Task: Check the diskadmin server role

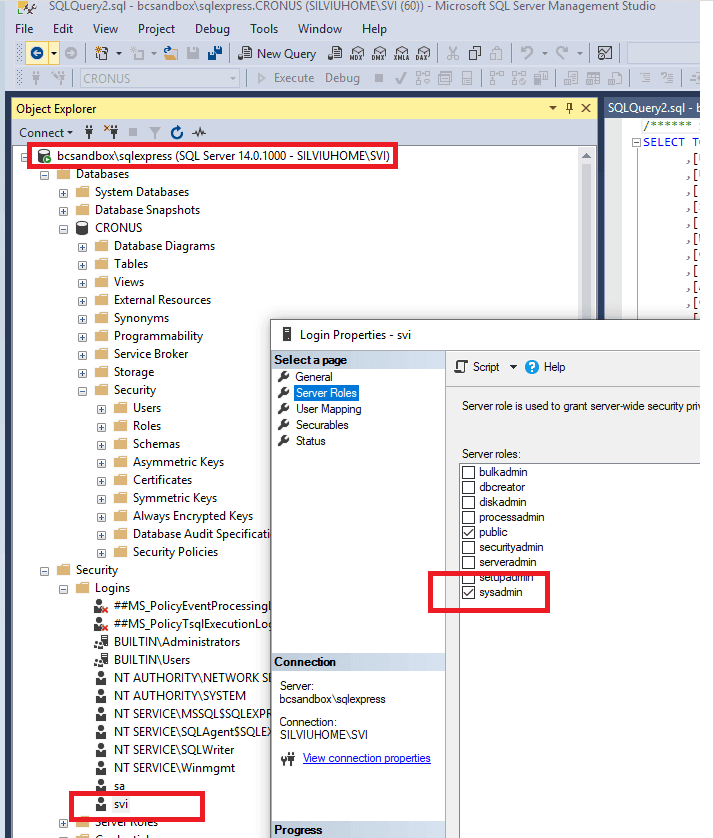Action: pyautogui.click(x=468, y=502)
